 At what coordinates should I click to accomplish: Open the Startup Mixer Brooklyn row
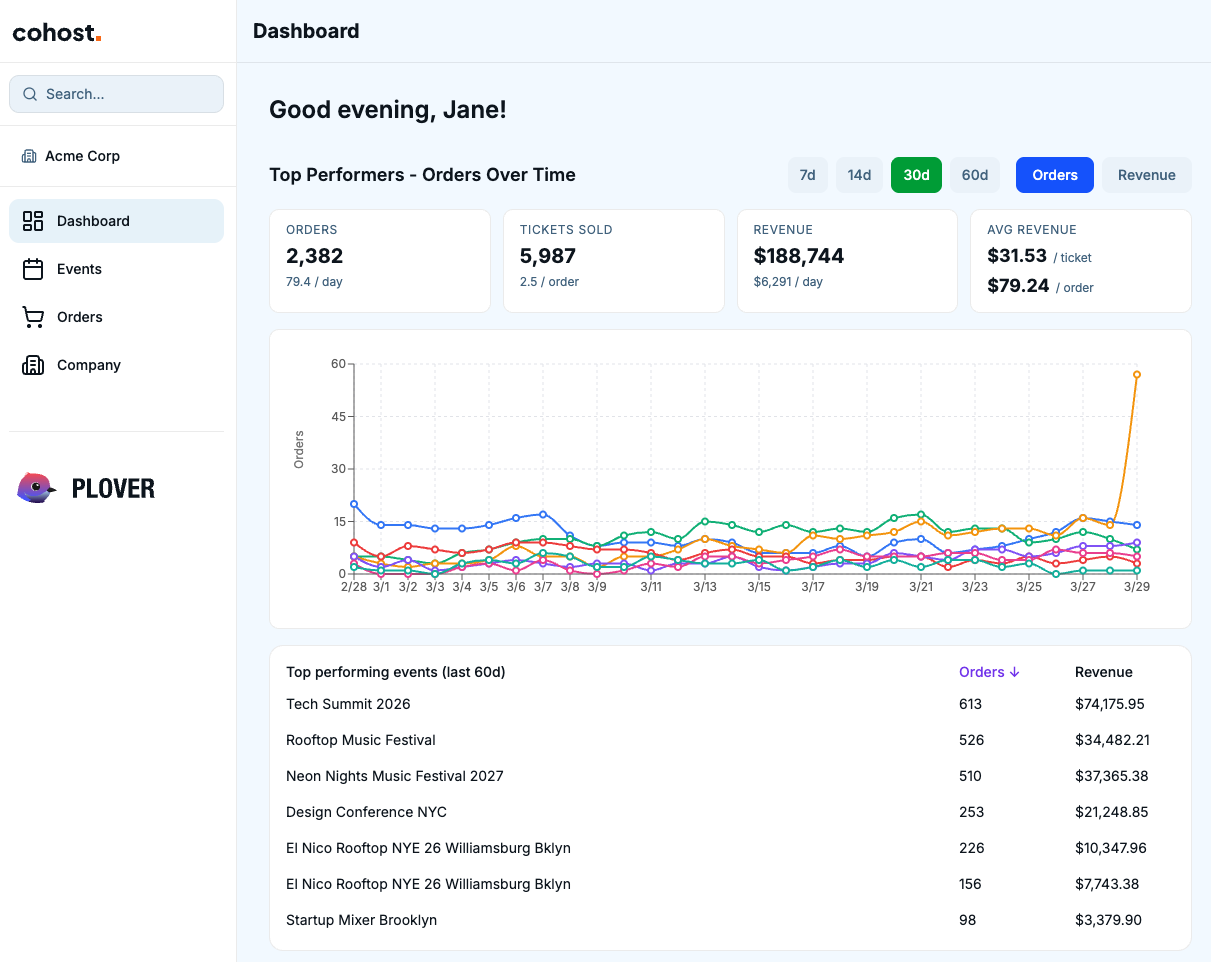pyautogui.click(x=730, y=920)
